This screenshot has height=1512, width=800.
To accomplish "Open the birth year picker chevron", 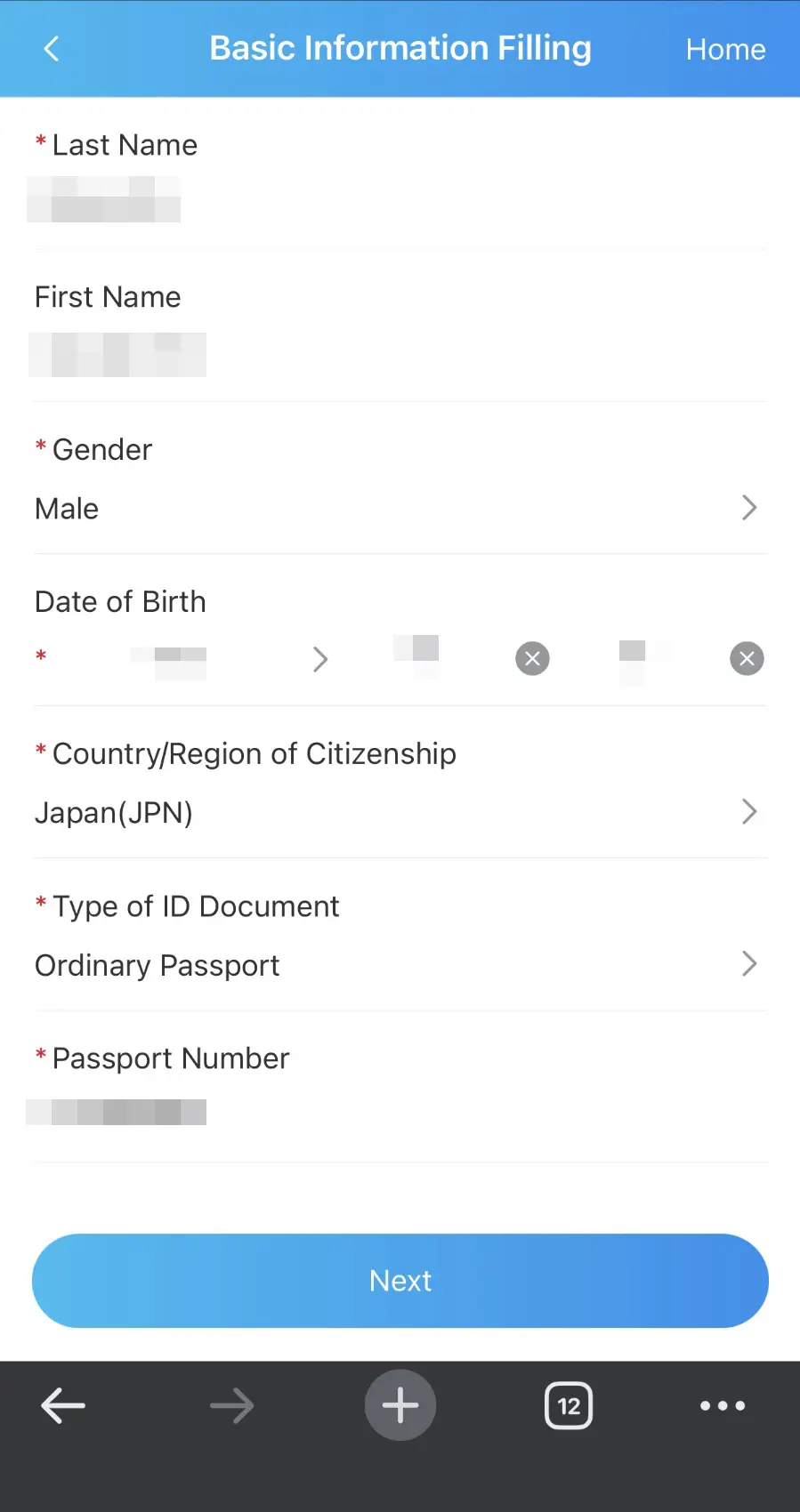I will (x=320, y=659).
